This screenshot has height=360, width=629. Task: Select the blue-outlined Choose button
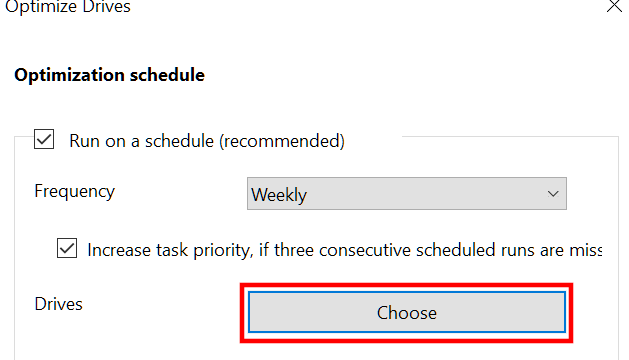(407, 312)
